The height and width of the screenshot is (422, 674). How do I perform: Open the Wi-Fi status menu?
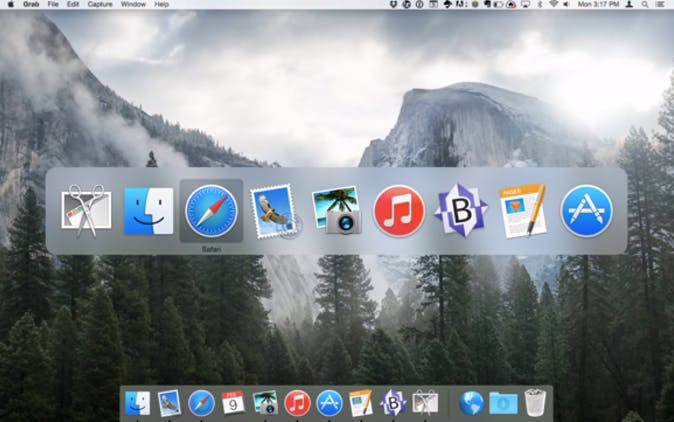[x=554, y=4]
